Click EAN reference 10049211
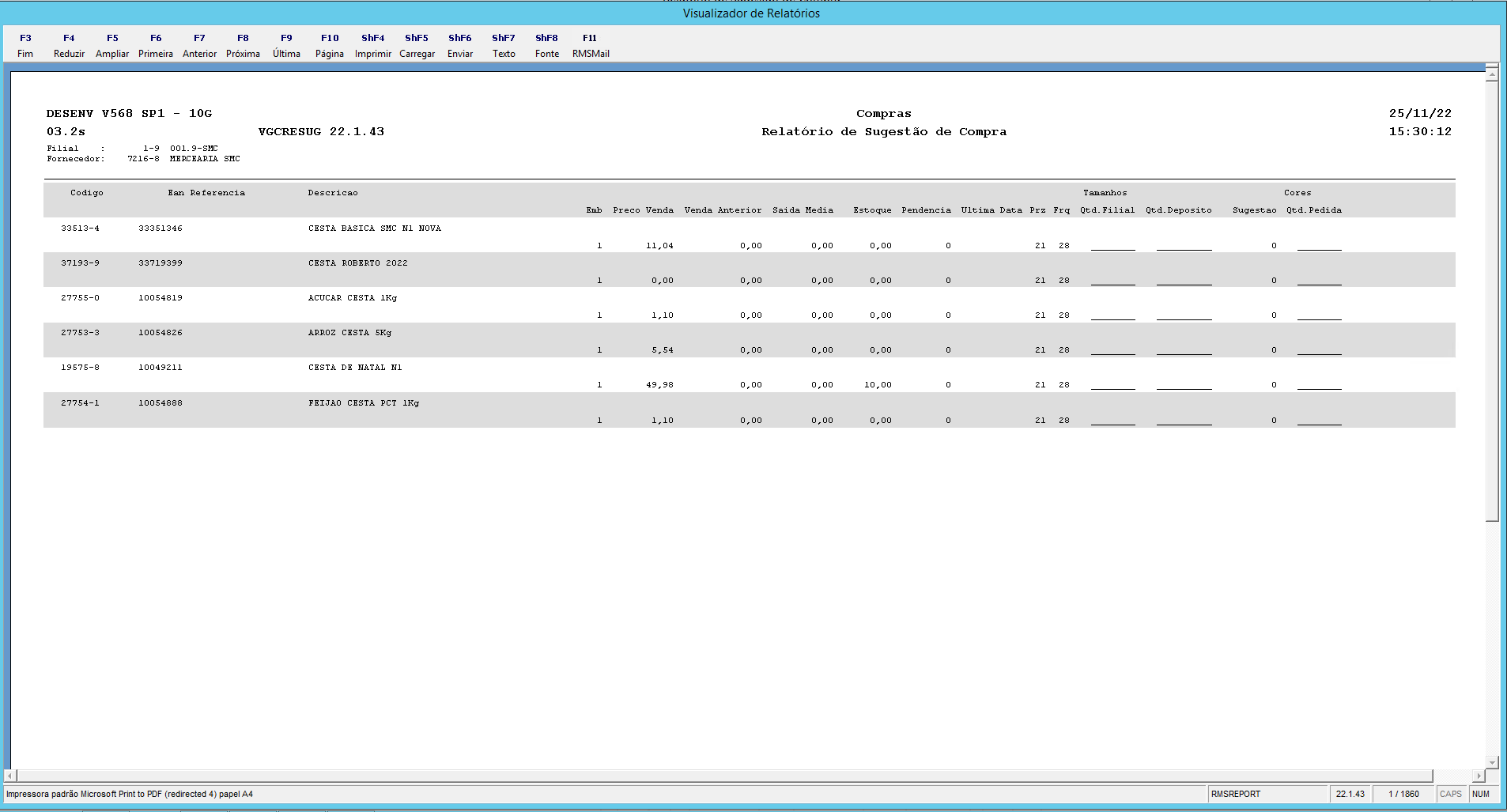 161,368
